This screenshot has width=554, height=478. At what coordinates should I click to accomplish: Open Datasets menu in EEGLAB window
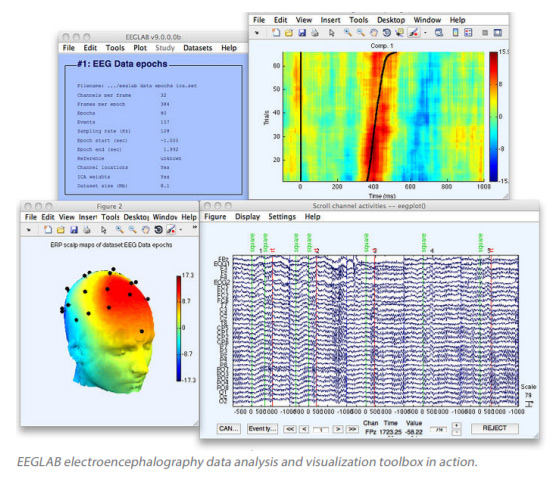(198, 48)
